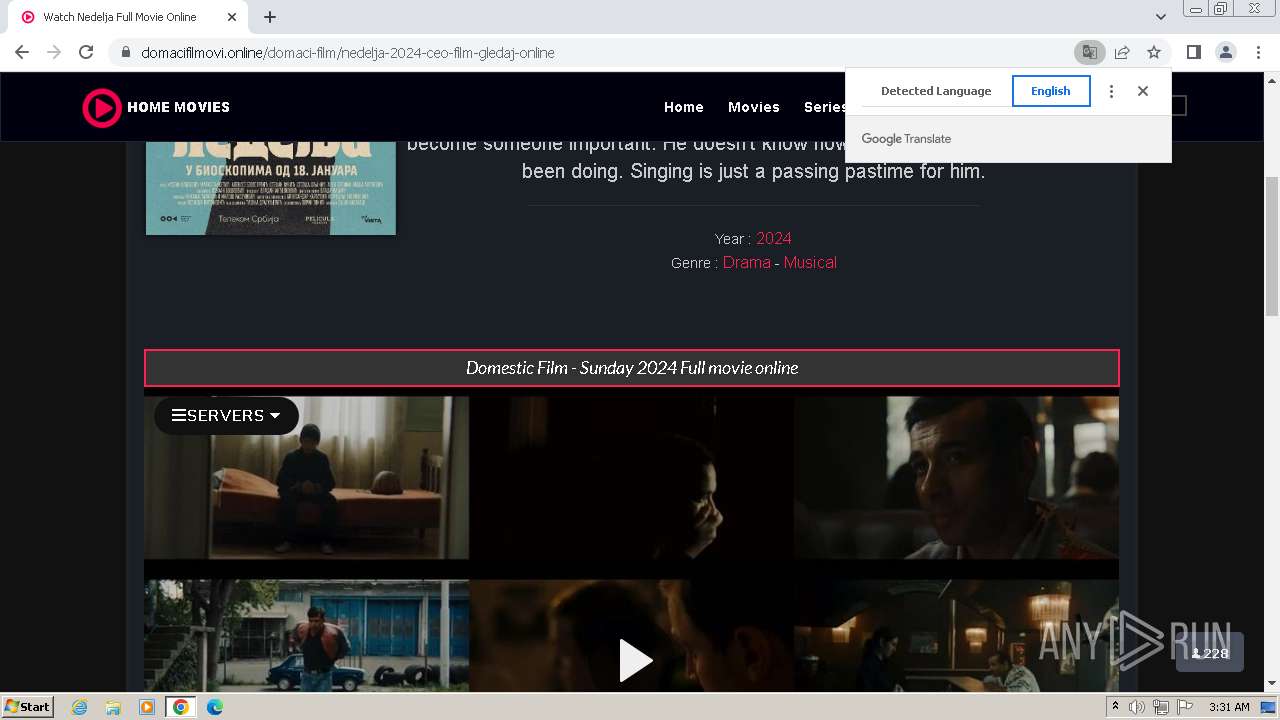Screen dimensions: 1280x720
Task: Click the browser forward arrow
Action: point(54,52)
